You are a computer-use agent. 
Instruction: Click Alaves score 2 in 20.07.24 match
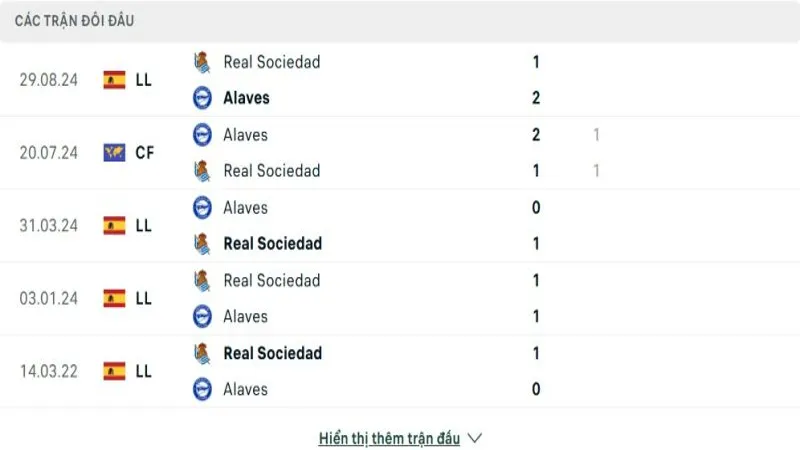tap(536, 135)
